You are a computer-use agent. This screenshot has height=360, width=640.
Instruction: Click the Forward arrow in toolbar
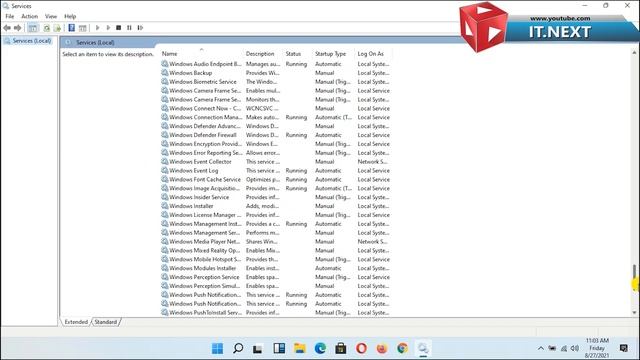click(18, 28)
